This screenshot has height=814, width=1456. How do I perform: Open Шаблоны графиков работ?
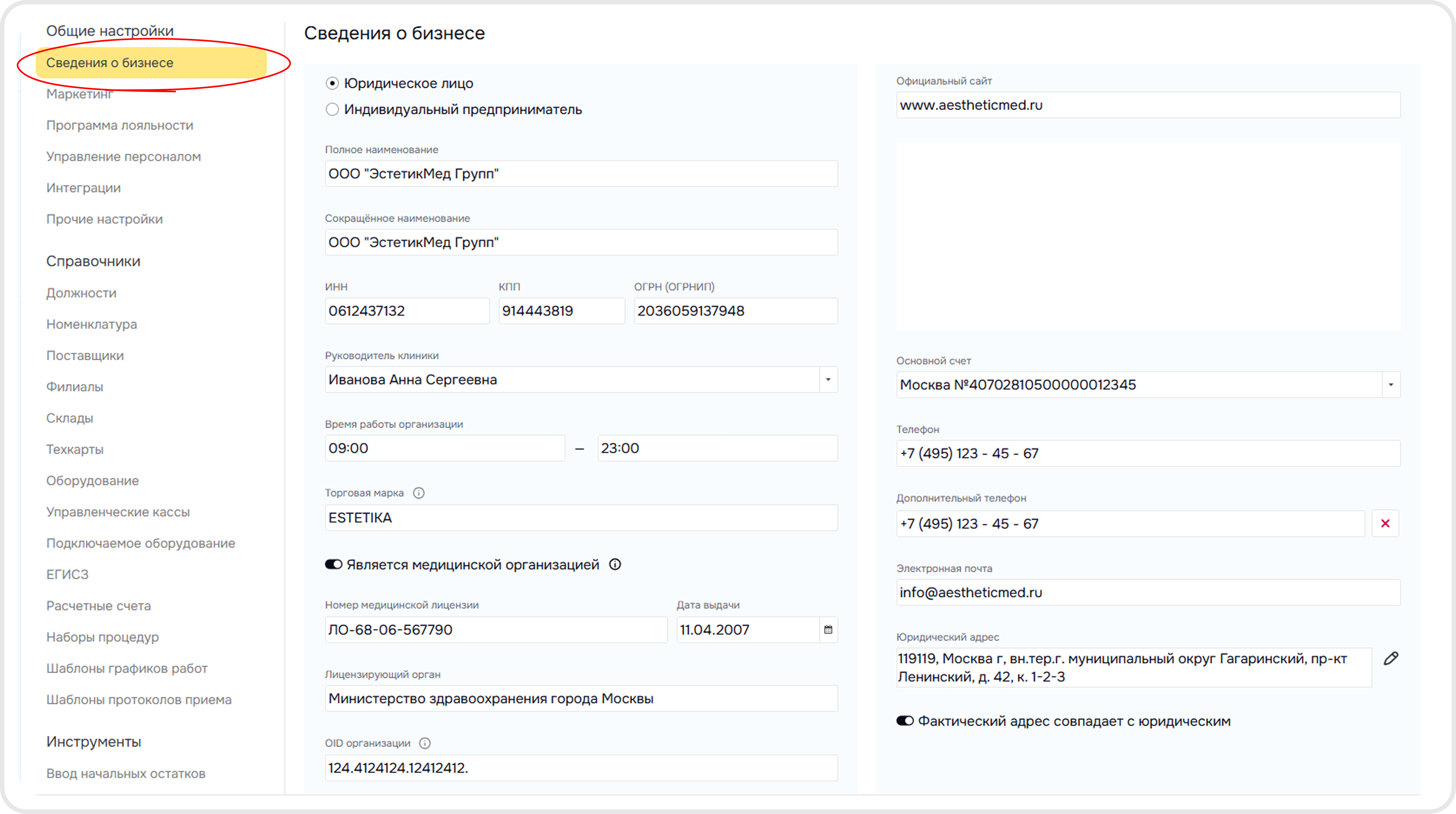click(x=127, y=668)
